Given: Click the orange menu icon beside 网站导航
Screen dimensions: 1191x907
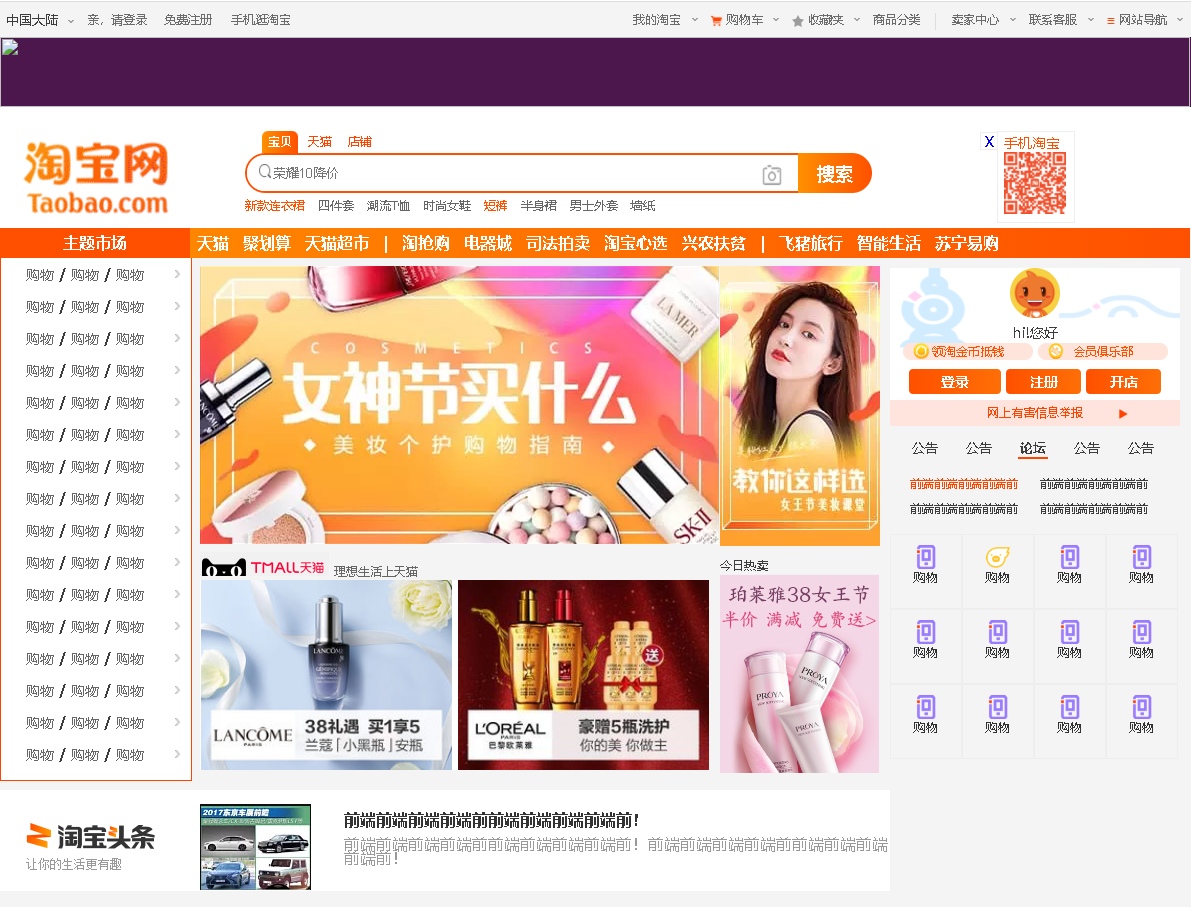Looking at the screenshot, I should (1110, 21).
